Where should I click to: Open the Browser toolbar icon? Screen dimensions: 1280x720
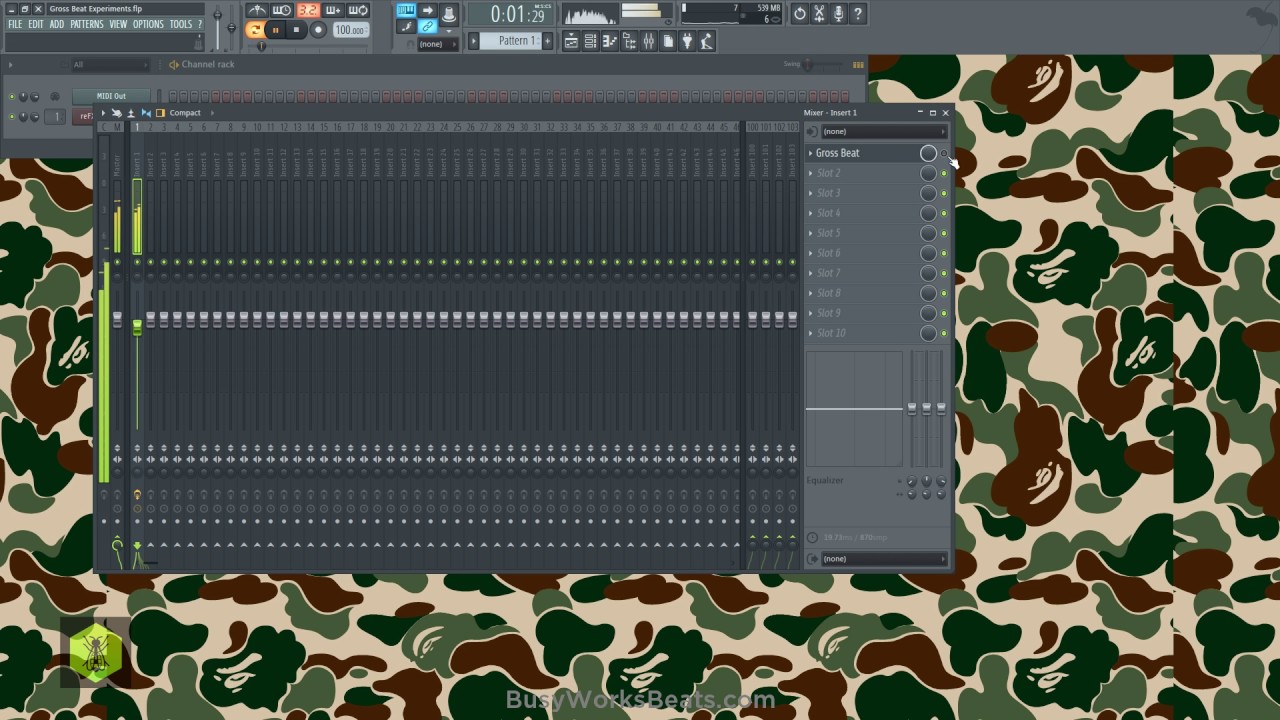629,41
